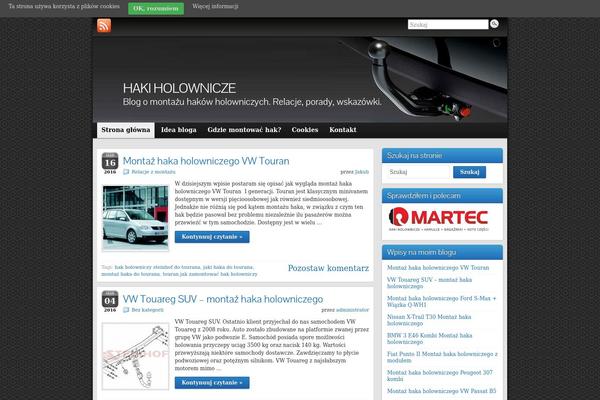Click Kontynuuj czytanie under Touareg post

click(x=212, y=383)
